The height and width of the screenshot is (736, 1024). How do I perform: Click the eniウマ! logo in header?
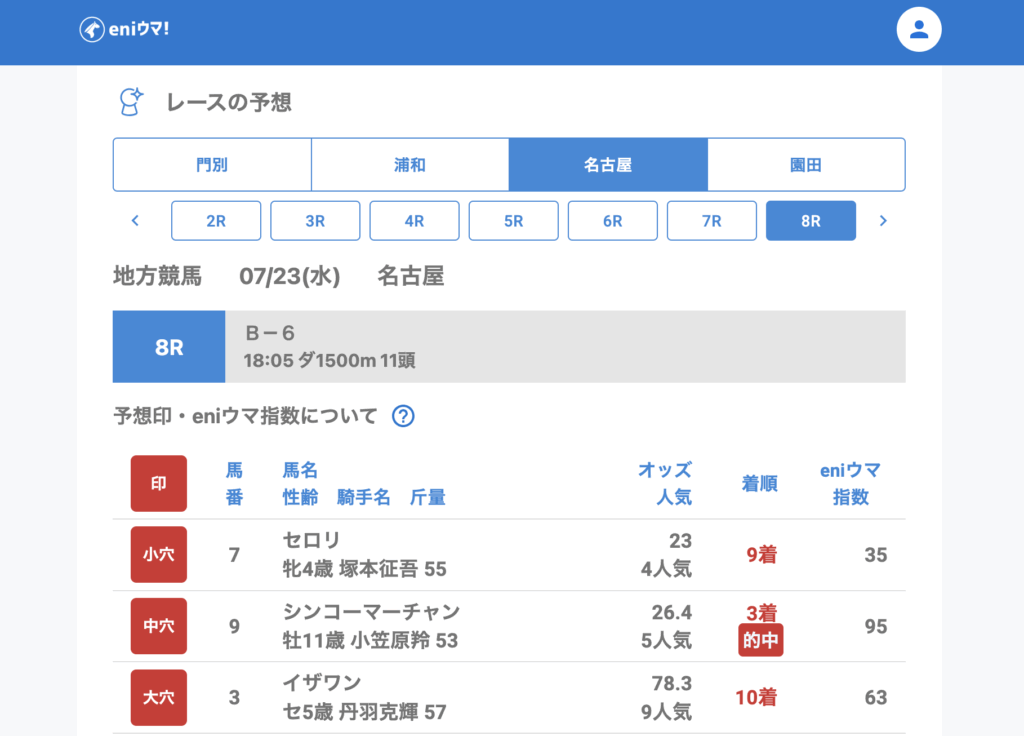[125, 30]
